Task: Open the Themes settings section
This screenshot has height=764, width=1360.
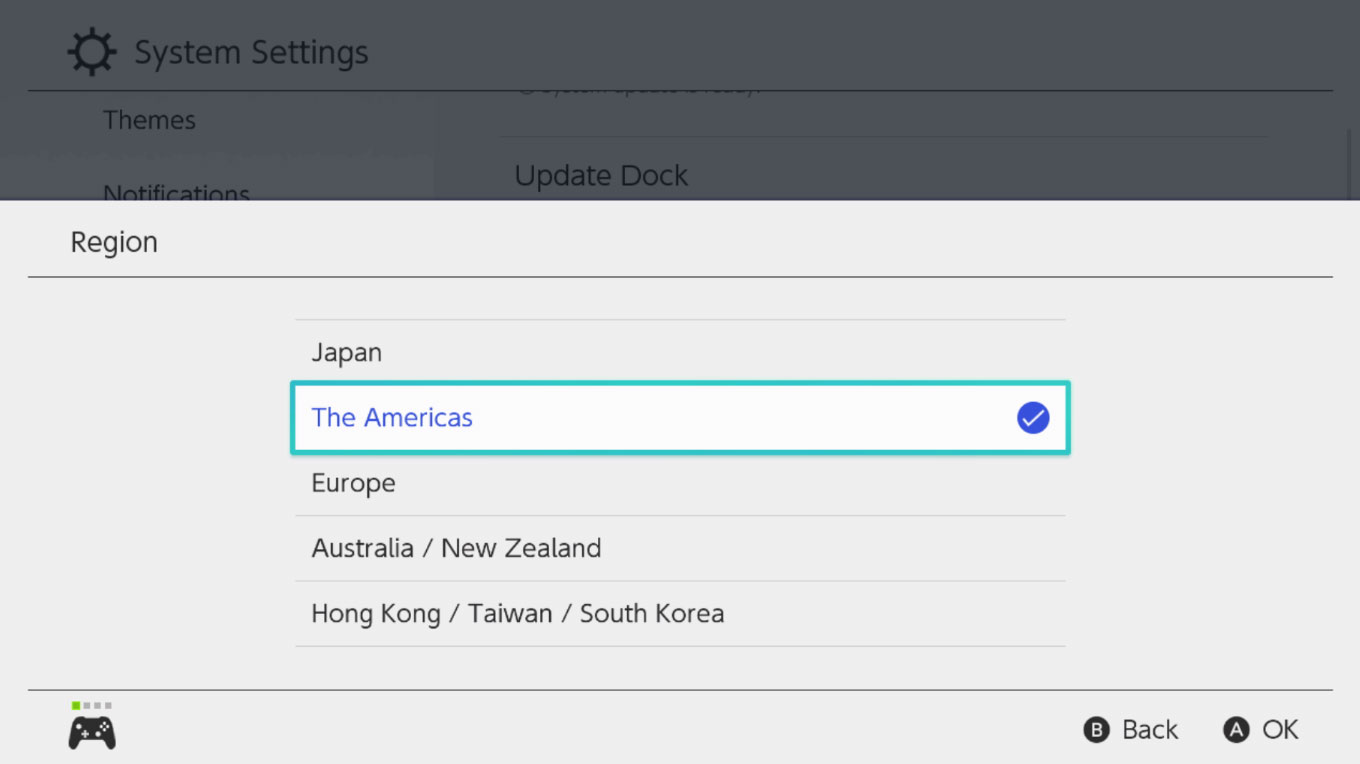Action: 149,119
